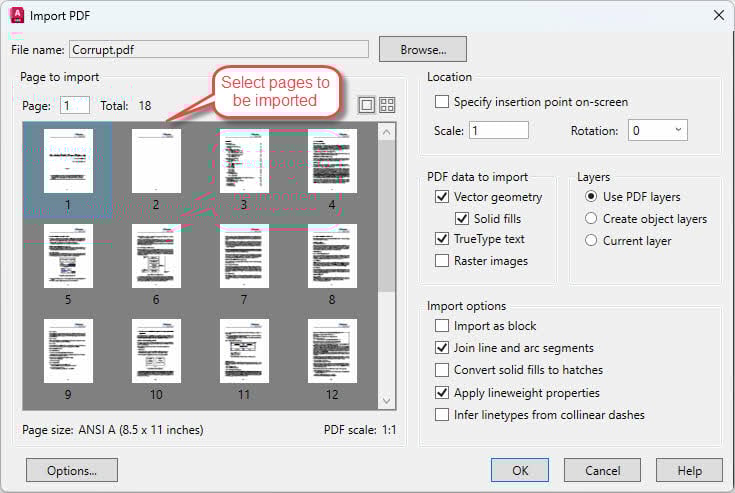
Task: Click the 'Total: 18' page count text
Action: point(126,106)
